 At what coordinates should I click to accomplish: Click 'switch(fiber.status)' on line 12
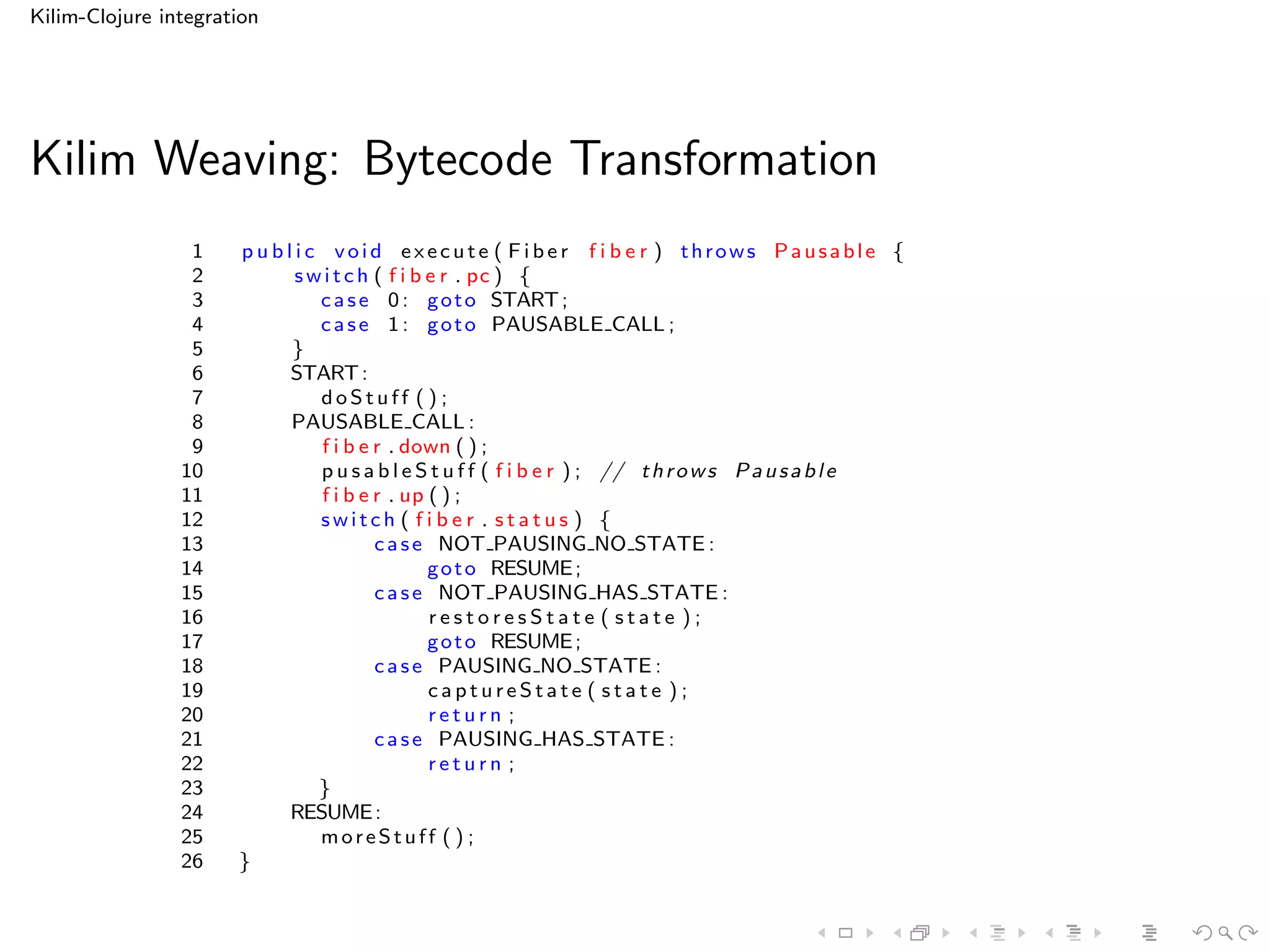point(451,519)
